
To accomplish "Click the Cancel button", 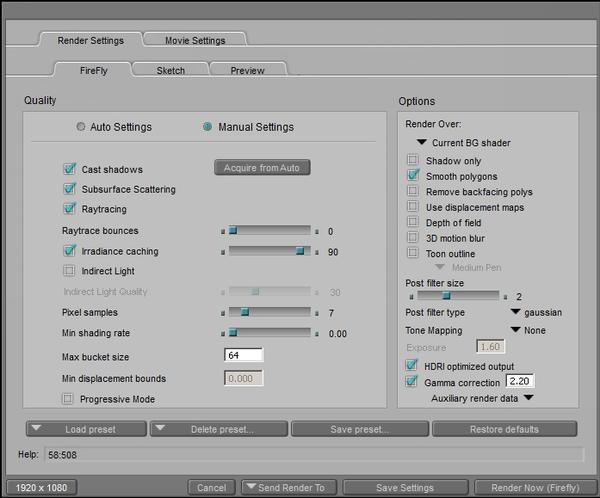I will 211,488.
